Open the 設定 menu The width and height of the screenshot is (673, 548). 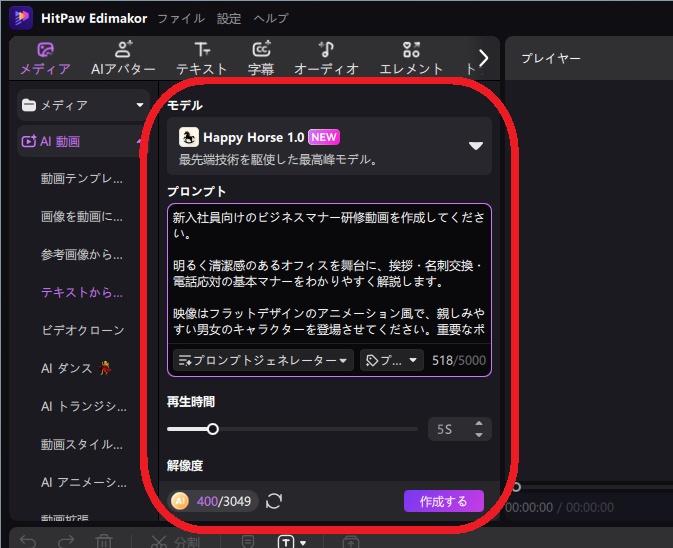(x=229, y=18)
